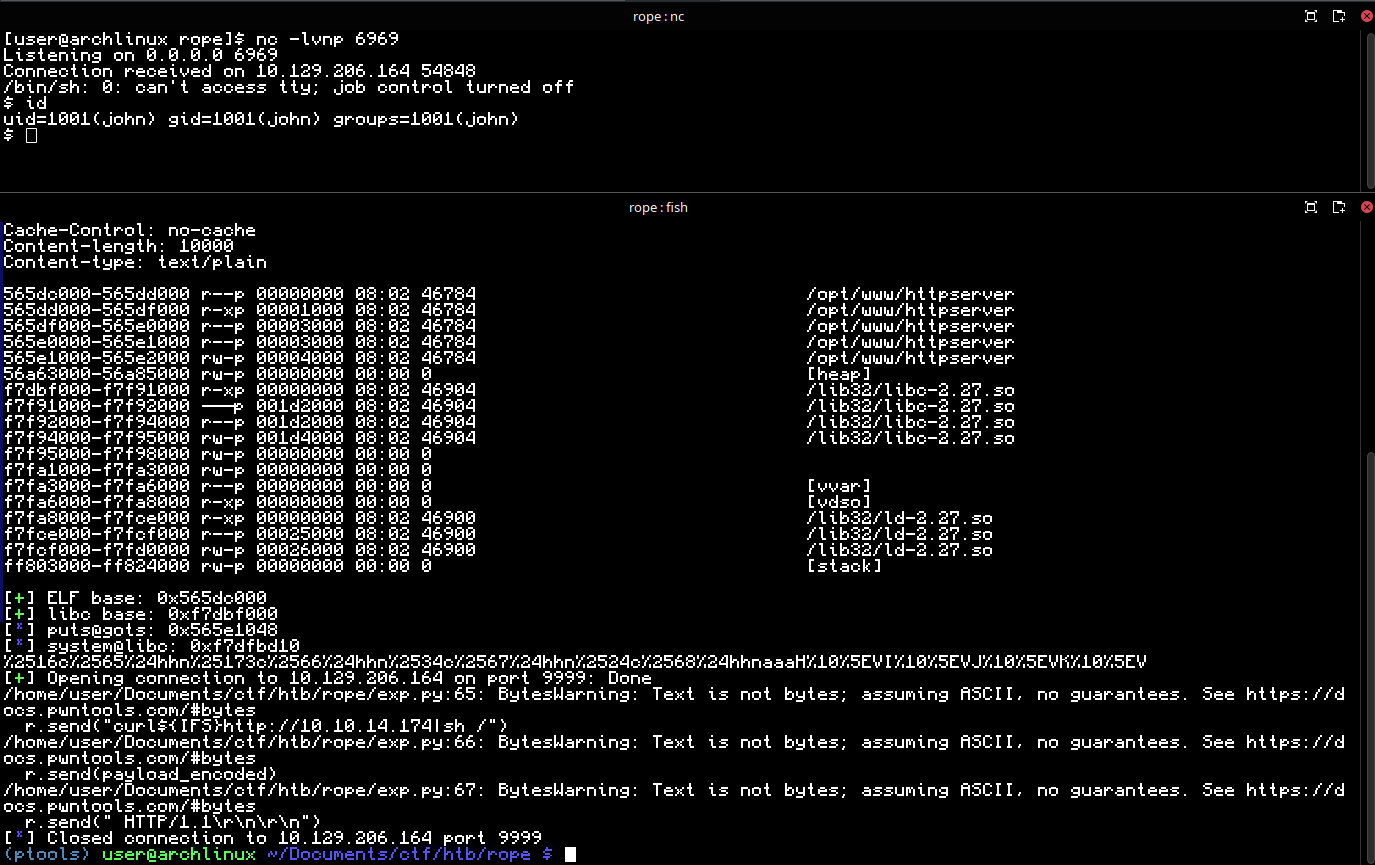Screen dimensions: 1375x865
Task: Click the 'f7fa8000-f7fce000' ld-2.27.so row
Action: click(497, 518)
